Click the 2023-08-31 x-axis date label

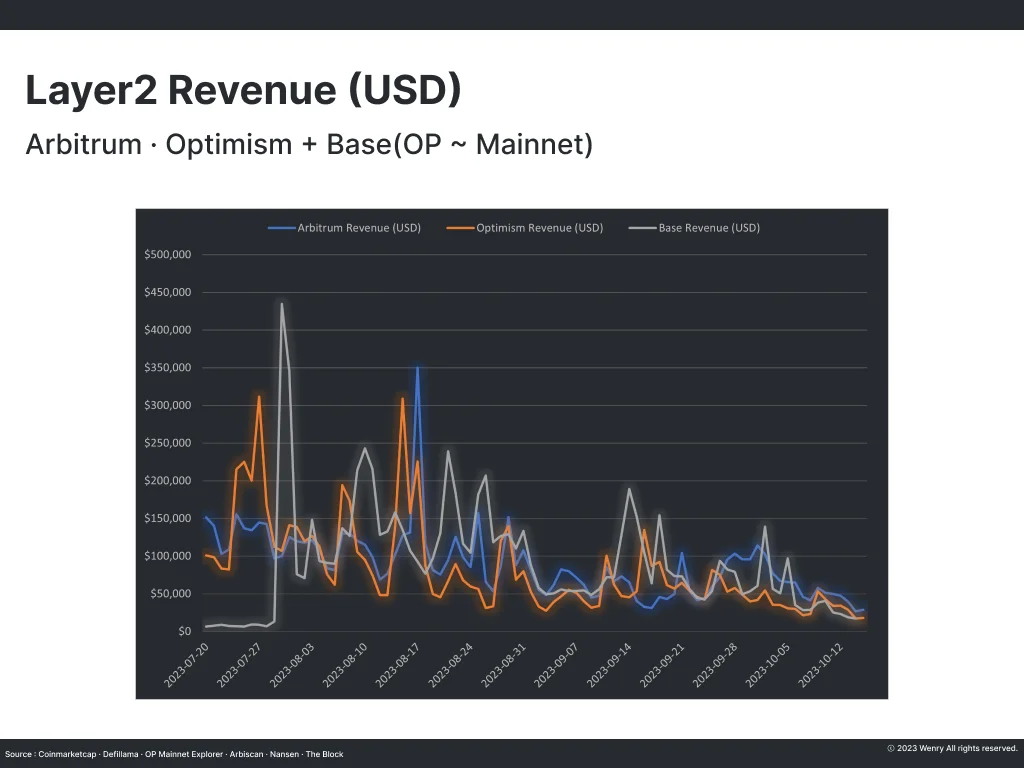click(x=504, y=665)
